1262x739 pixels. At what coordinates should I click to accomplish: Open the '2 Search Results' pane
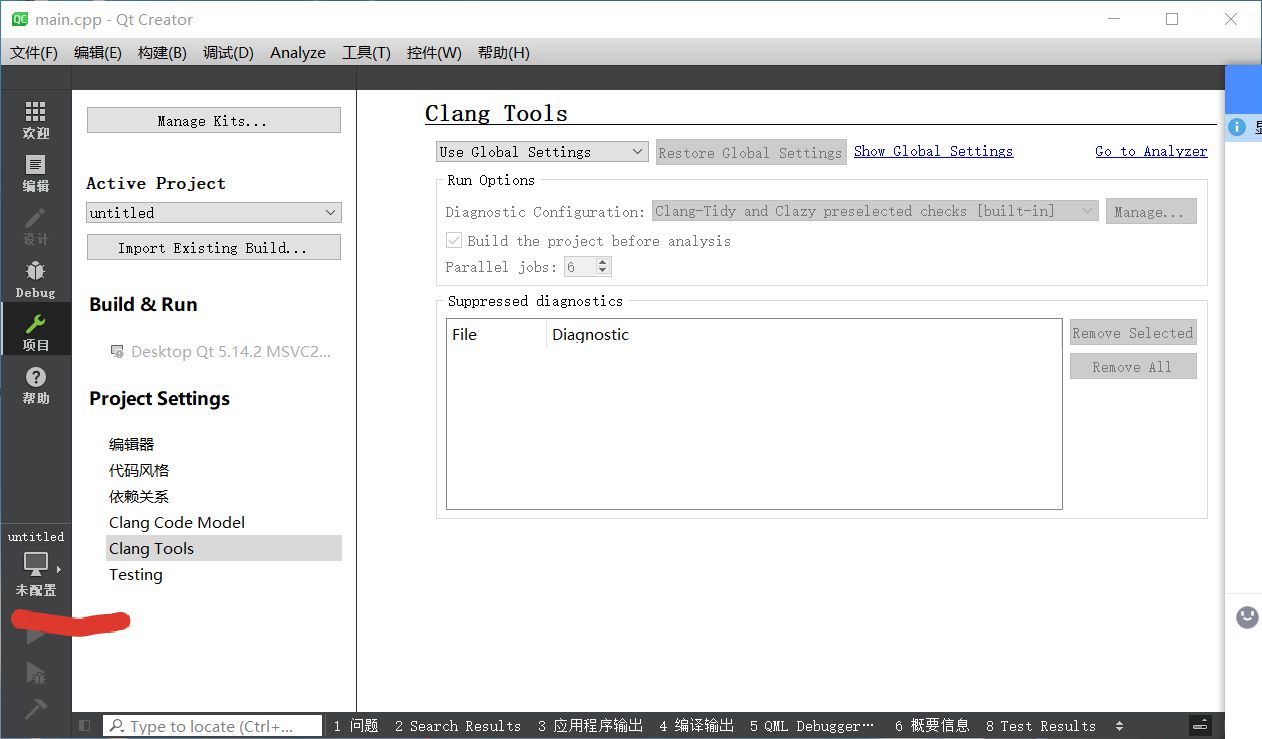click(x=458, y=726)
